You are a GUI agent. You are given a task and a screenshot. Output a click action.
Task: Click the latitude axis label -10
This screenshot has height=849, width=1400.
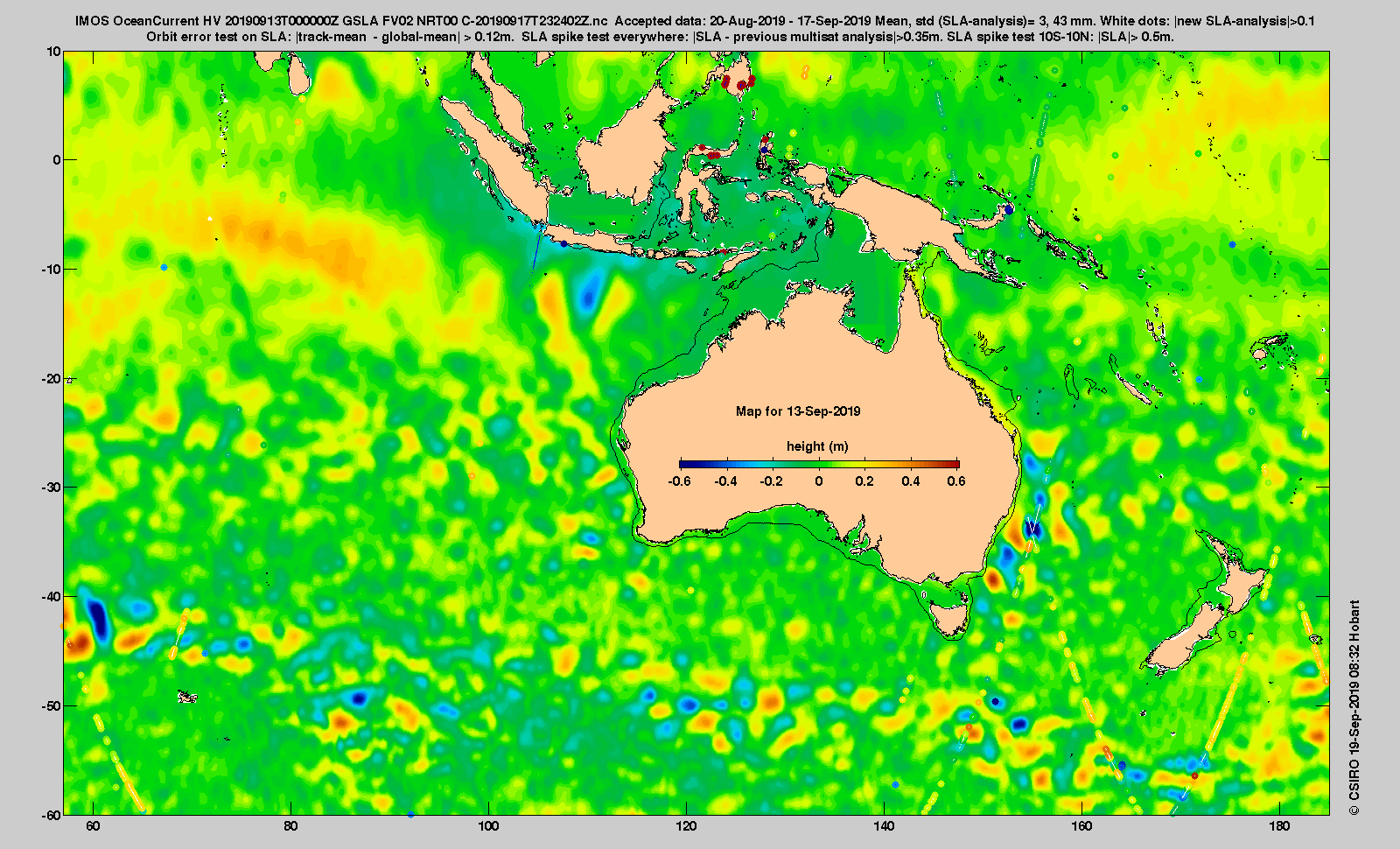(x=52, y=270)
